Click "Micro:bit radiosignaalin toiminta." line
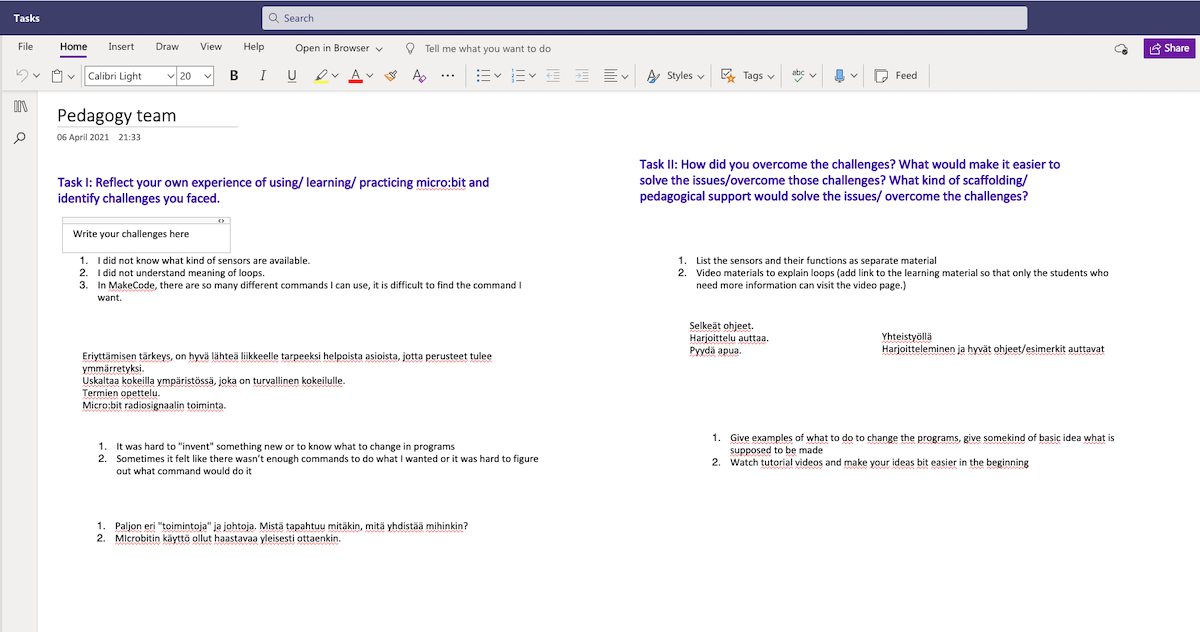 click(x=154, y=405)
